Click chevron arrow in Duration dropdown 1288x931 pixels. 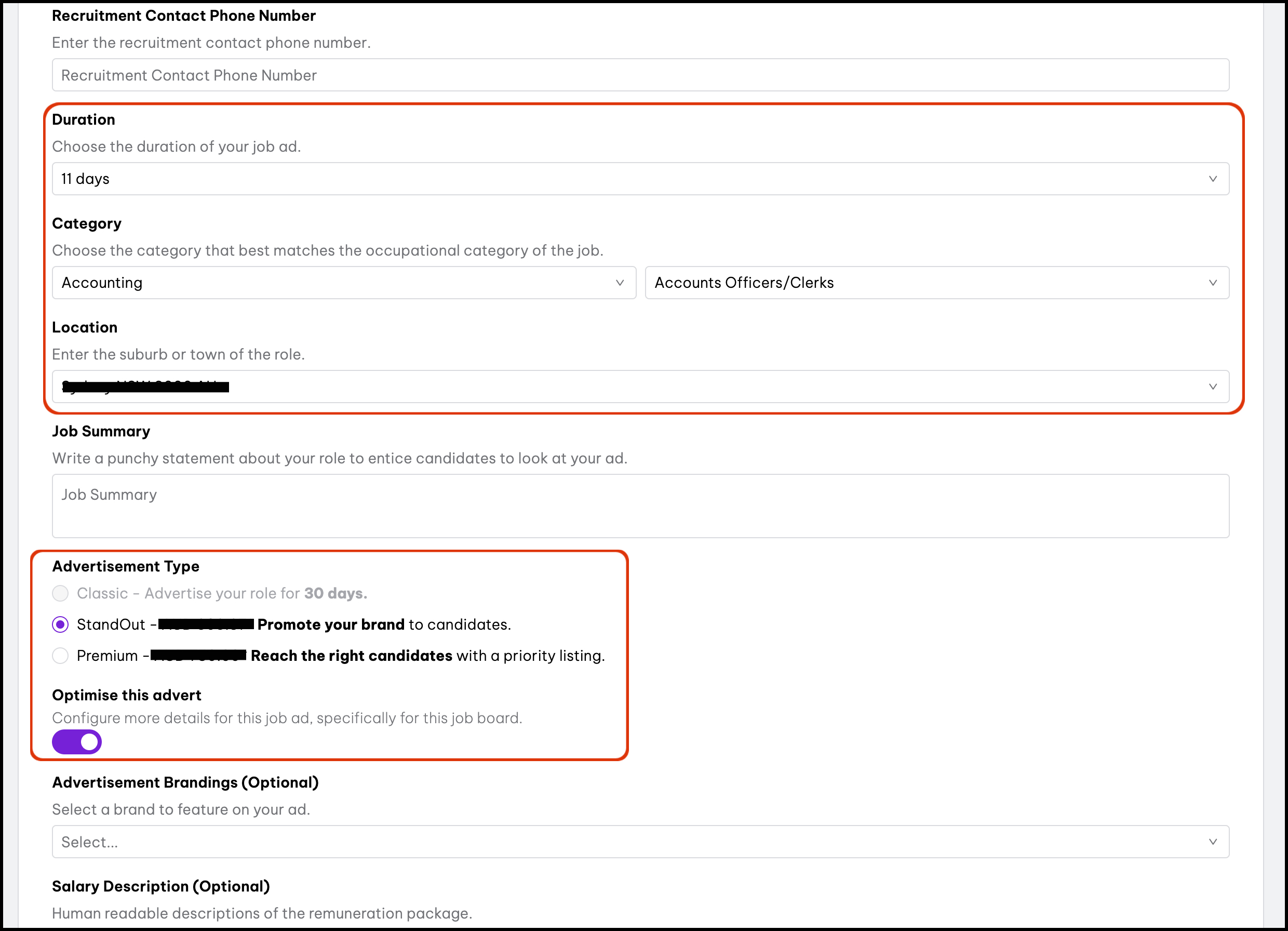tap(1213, 179)
